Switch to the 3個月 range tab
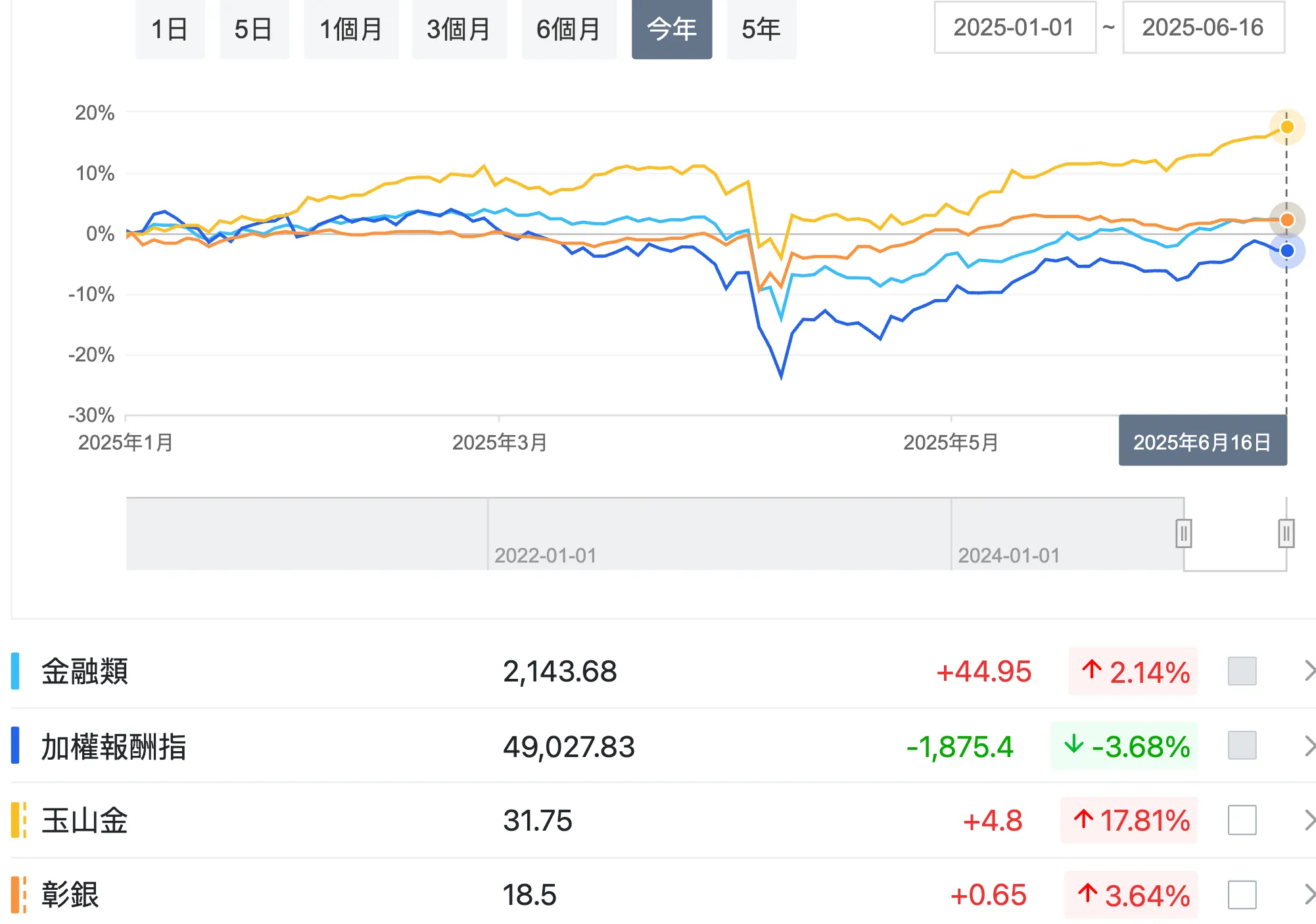Screen dimensions: 1316x924 pyautogui.click(x=459, y=30)
